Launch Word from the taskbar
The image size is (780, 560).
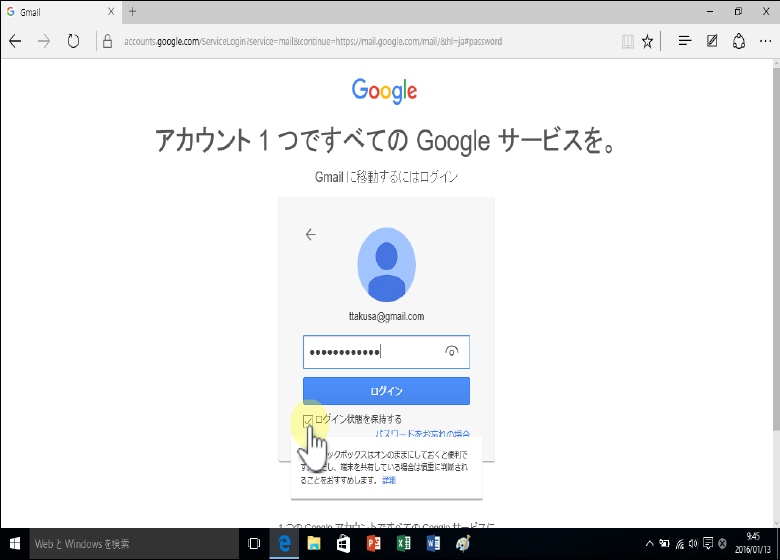(x=433, y=544)
